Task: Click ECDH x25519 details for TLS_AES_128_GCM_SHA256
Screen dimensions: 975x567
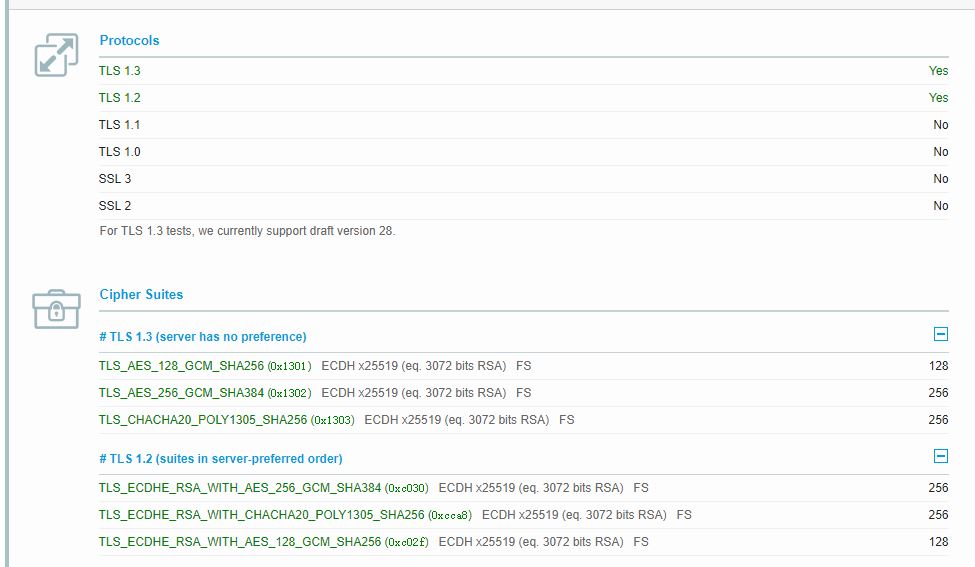Action: 414,366
